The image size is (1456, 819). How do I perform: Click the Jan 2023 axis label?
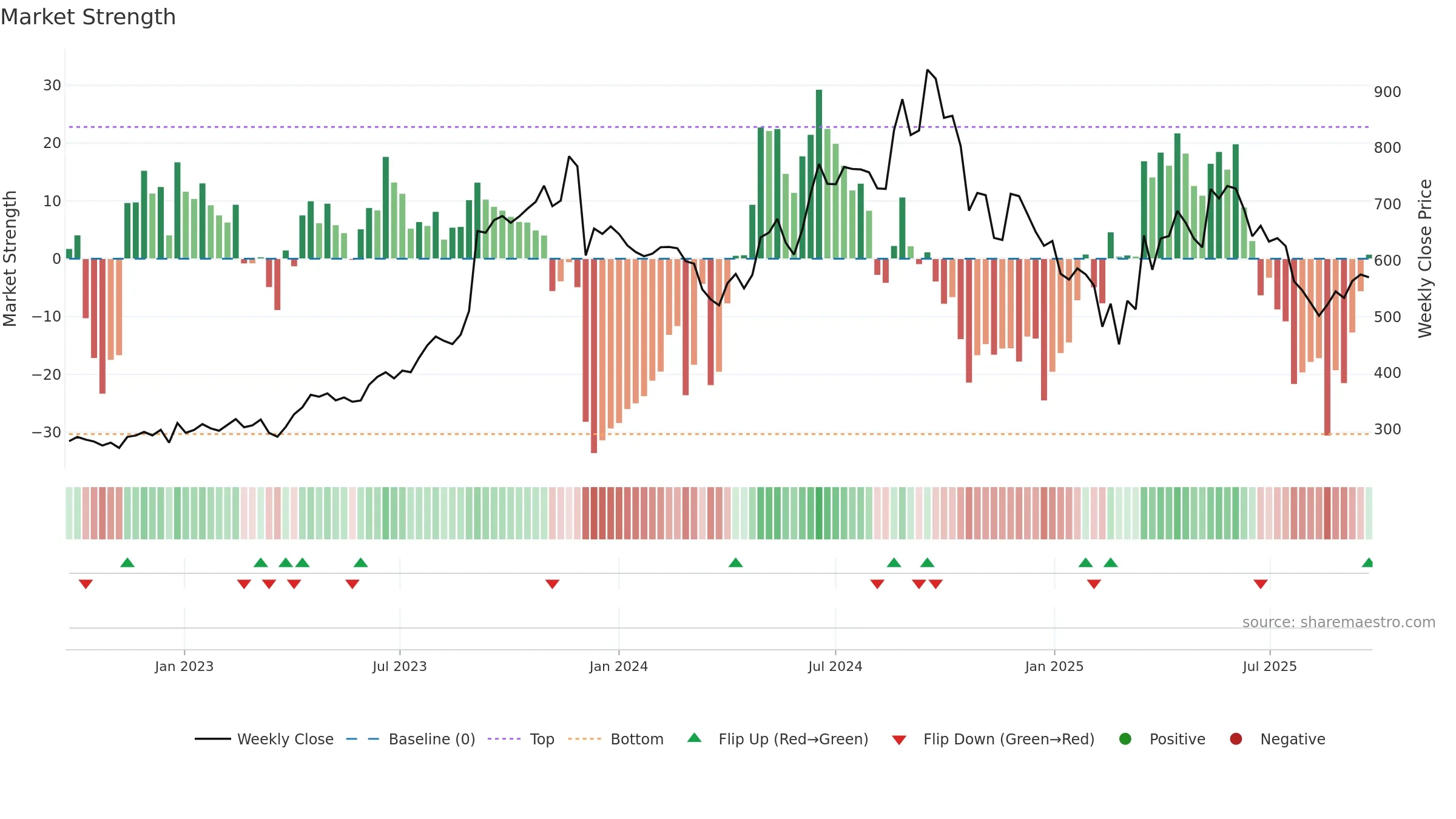coord(184,666)
